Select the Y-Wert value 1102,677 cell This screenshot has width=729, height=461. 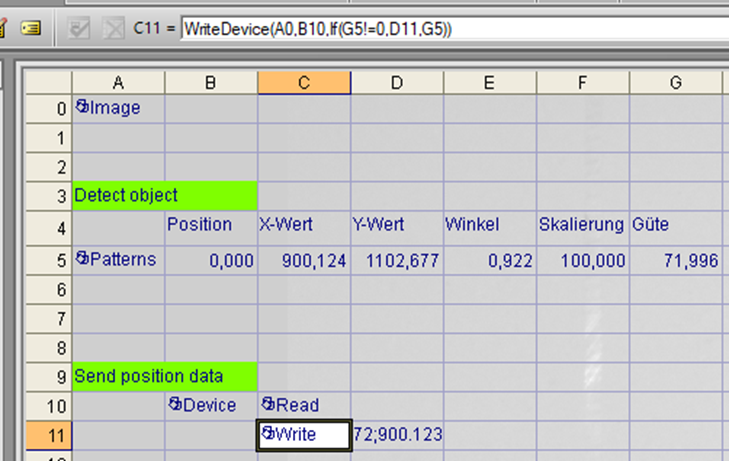(397, 261)
